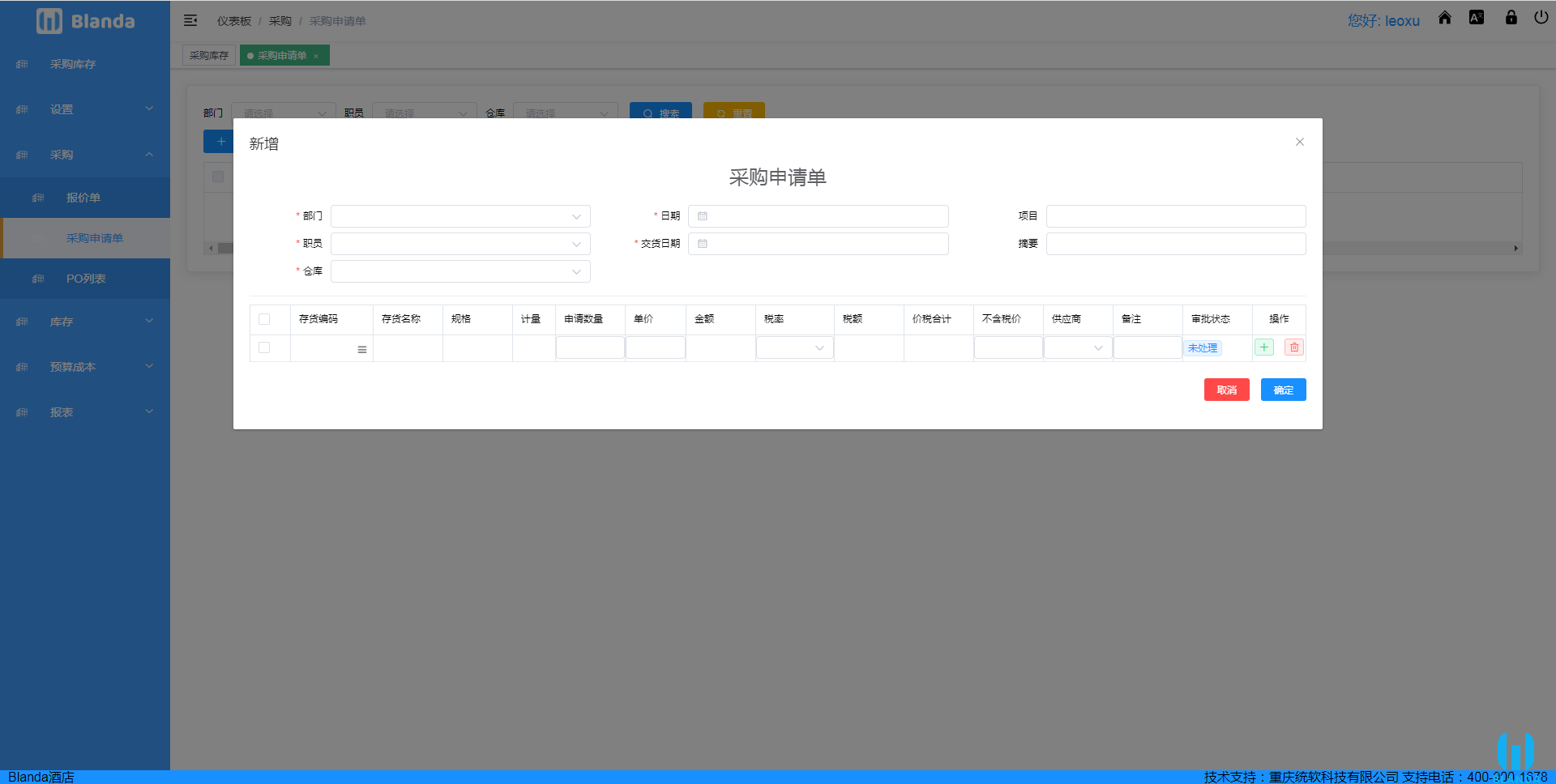Open the 部门 dropdown in the form
The height and width of the screenshot is (784, 1556).
[x=460, y=216]
